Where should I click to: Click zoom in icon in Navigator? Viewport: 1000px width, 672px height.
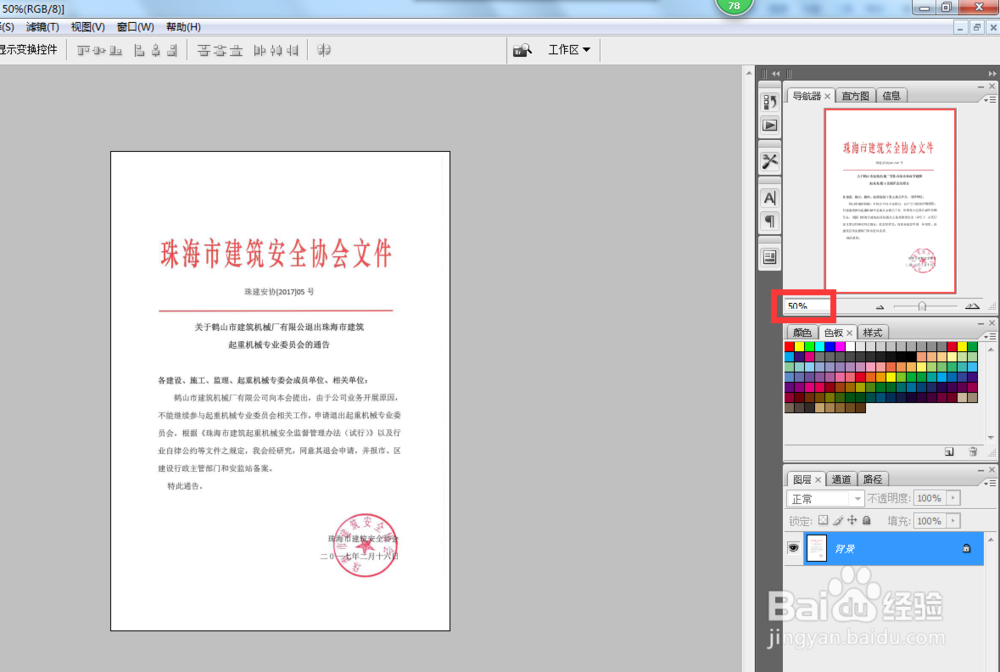[x=972, y=306]
